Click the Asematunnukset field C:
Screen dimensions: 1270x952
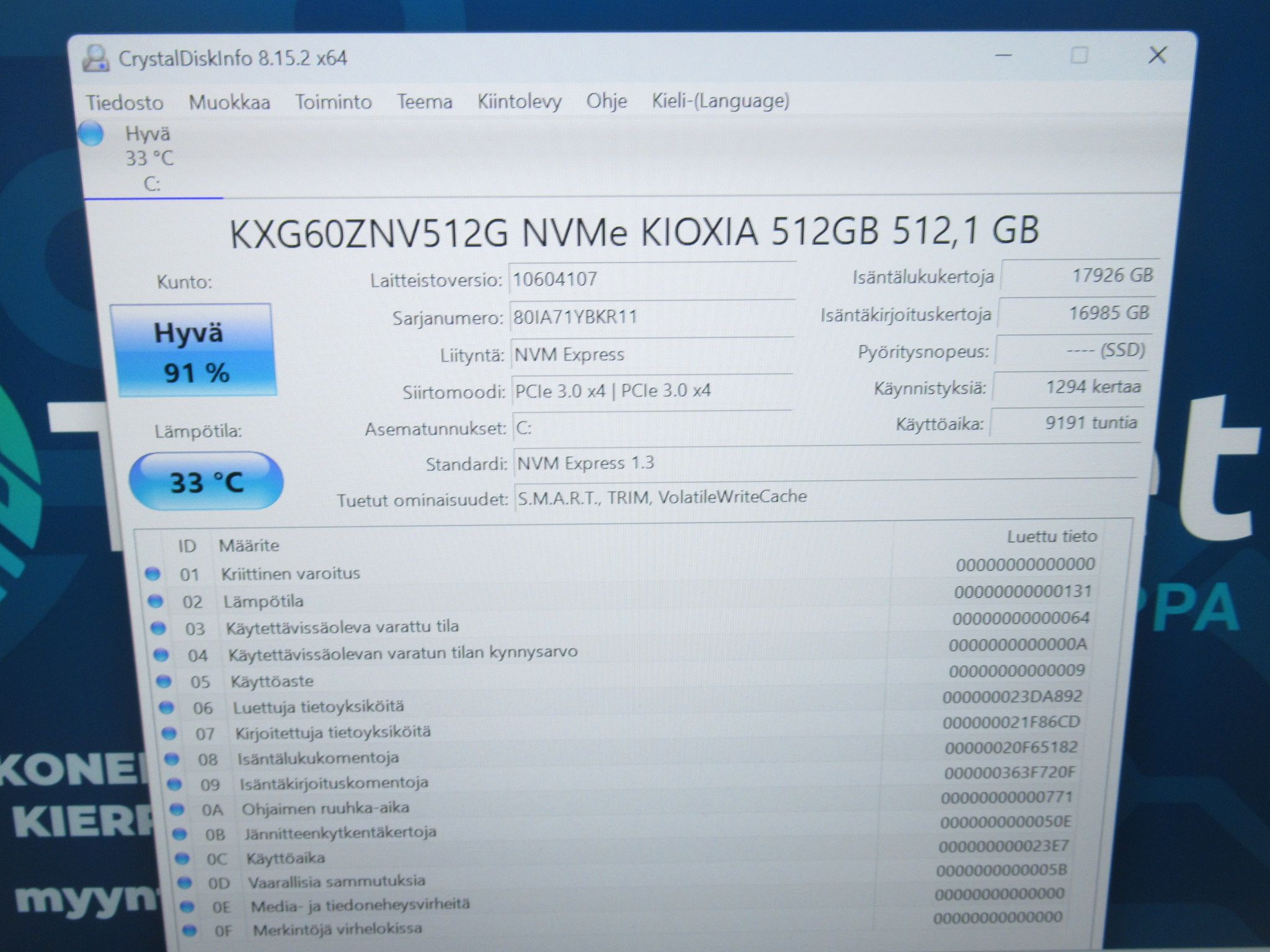[x=652, y=428]
